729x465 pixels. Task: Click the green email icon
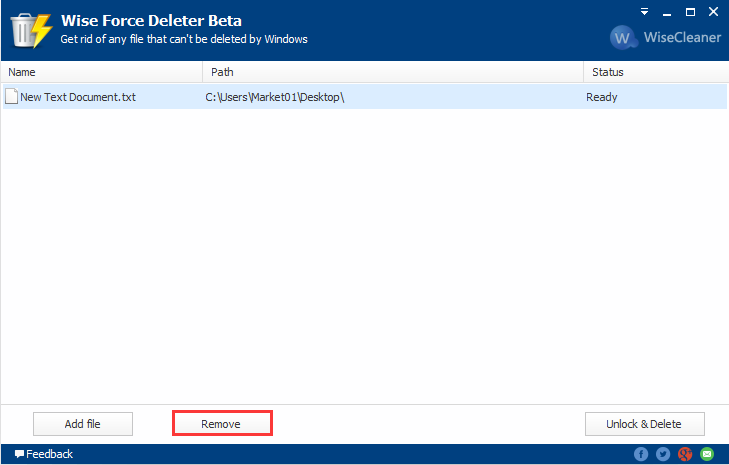707,454
